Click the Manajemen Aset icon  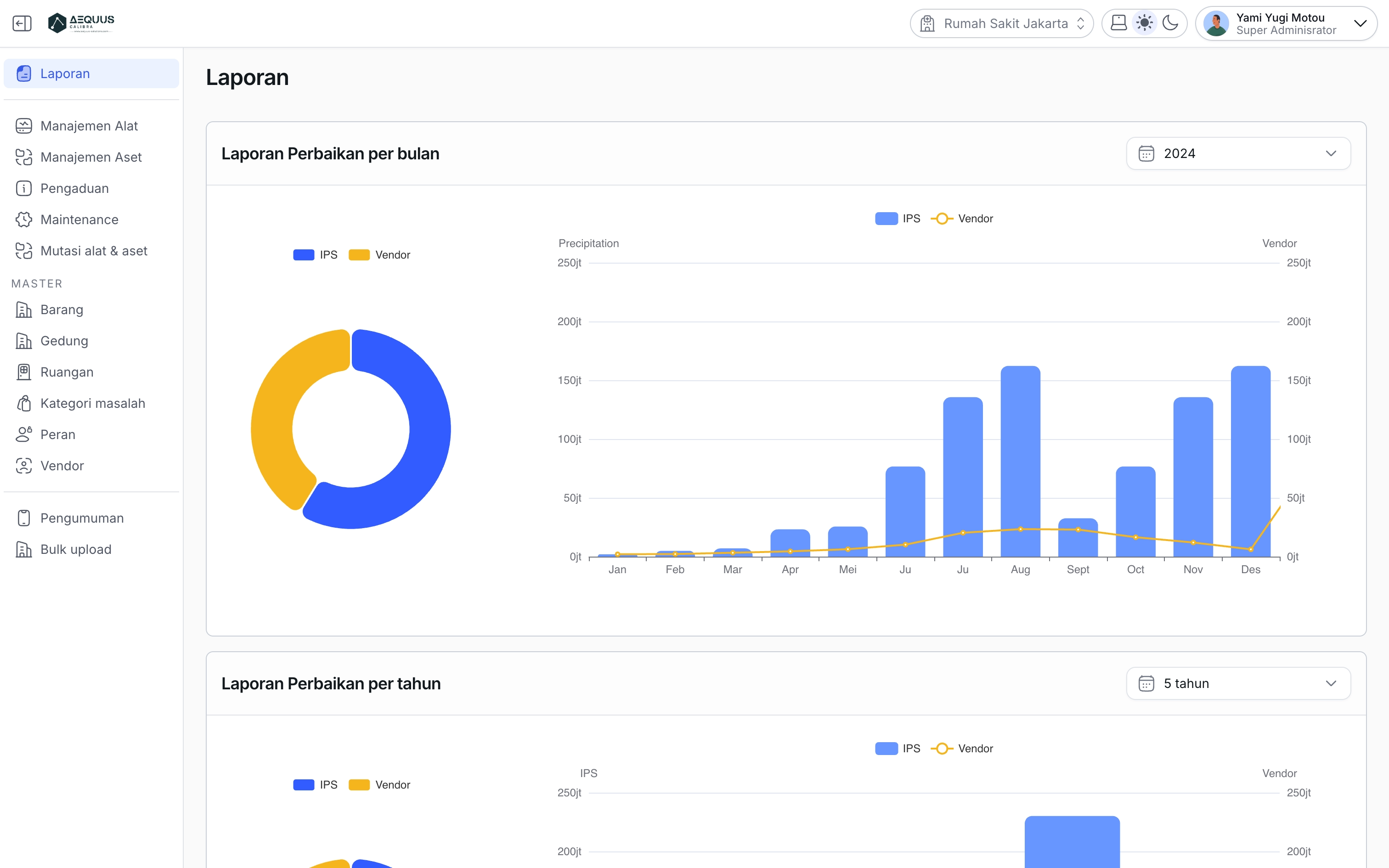click(x=23, y=157)
